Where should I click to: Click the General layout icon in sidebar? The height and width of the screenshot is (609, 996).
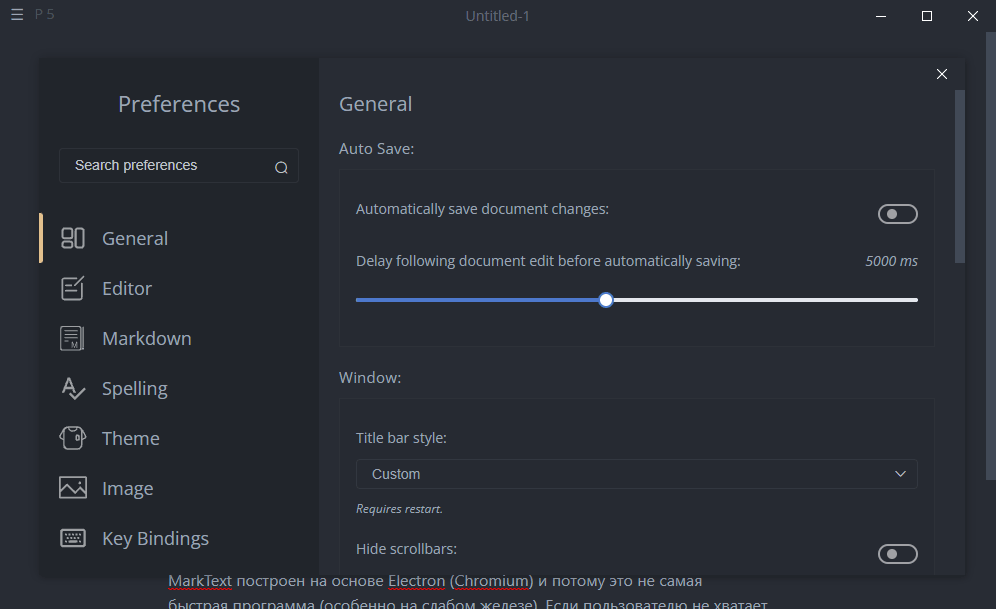coord(73,238)
